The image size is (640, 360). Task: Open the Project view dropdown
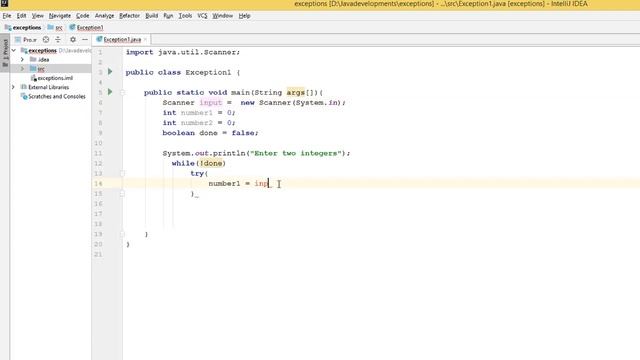click(x=26, y=40)
